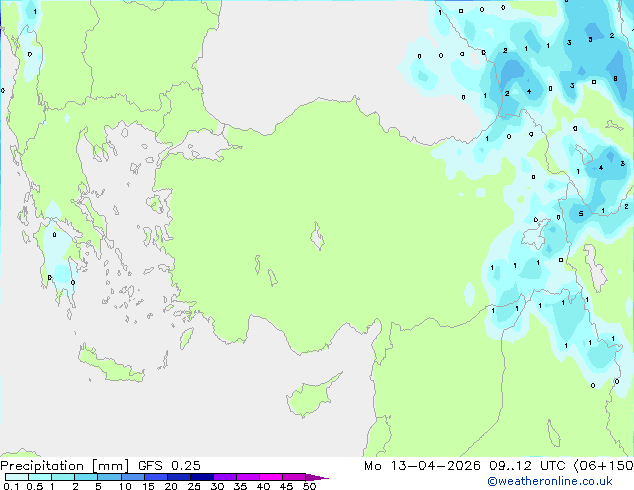
Task: Click the 10–15 mm legend swatch
Action: (x=132, y=477)
